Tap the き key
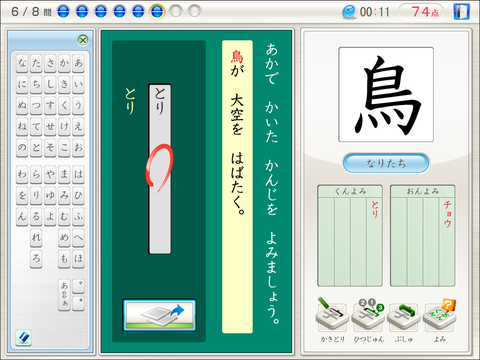The width and height of the screenshot is (480, 360). click(x=64, y=84)
